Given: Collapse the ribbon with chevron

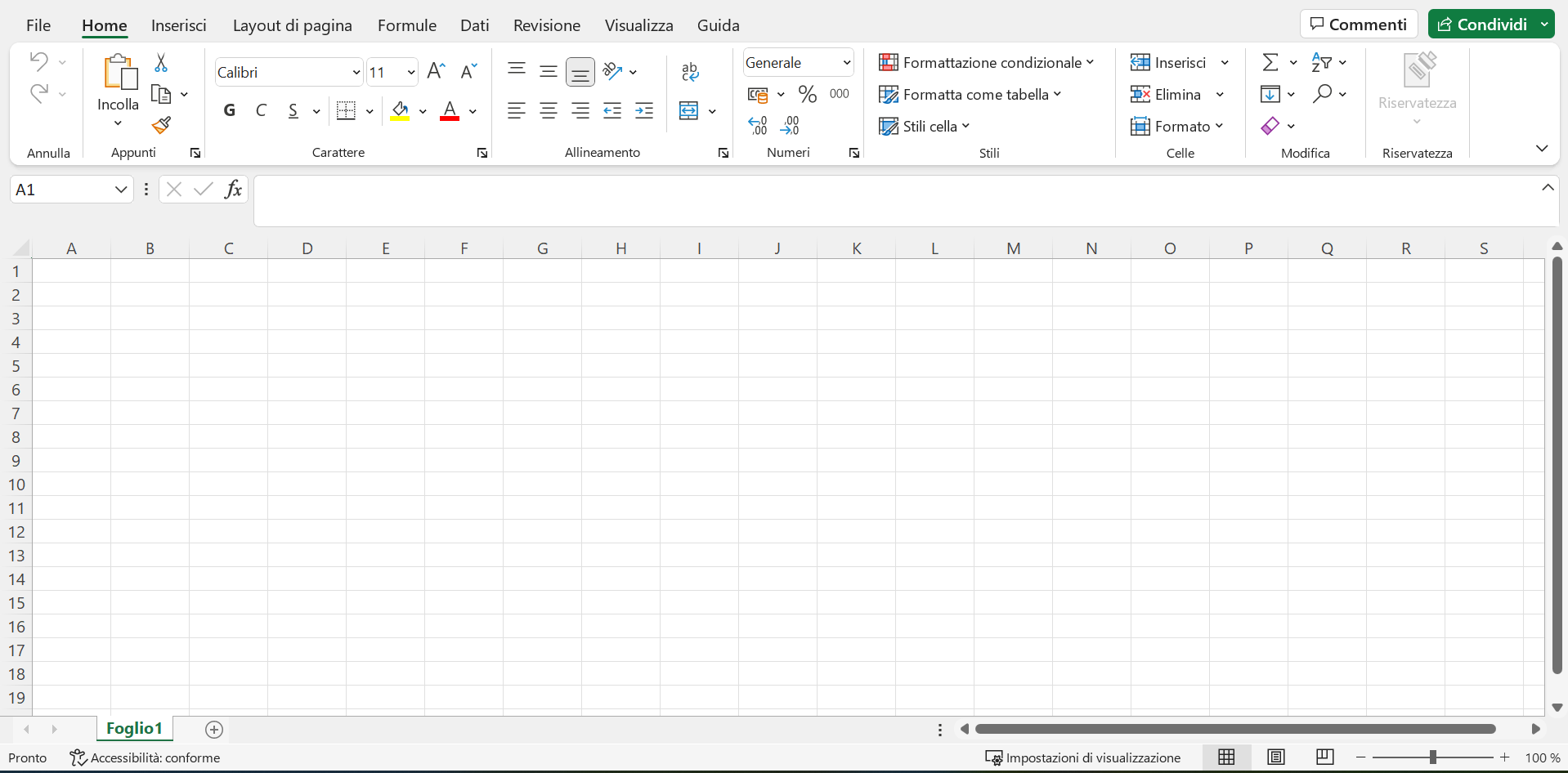Looking at the screenshot, I should click(x=1542, y=148).
